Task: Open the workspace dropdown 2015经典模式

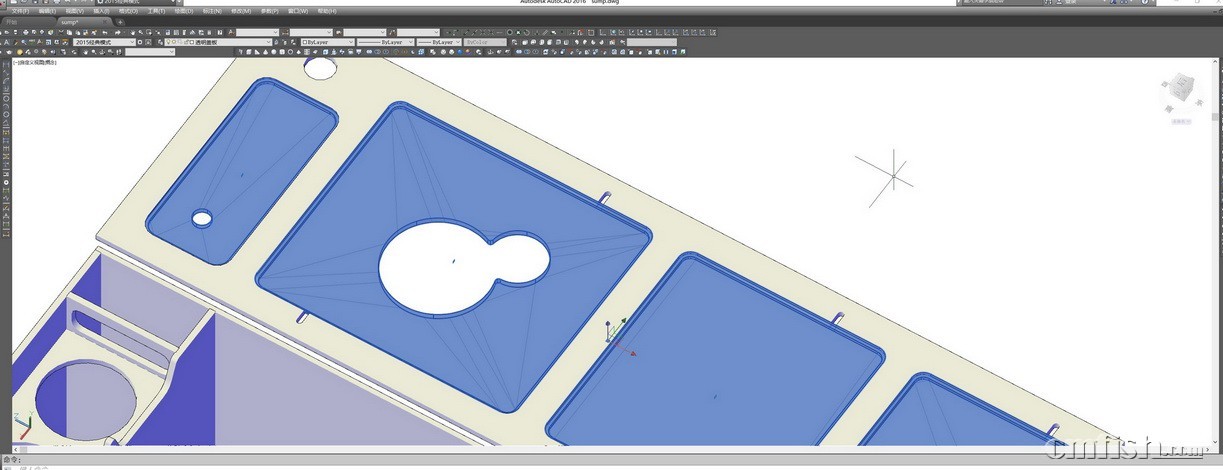Action: [103, 43]
